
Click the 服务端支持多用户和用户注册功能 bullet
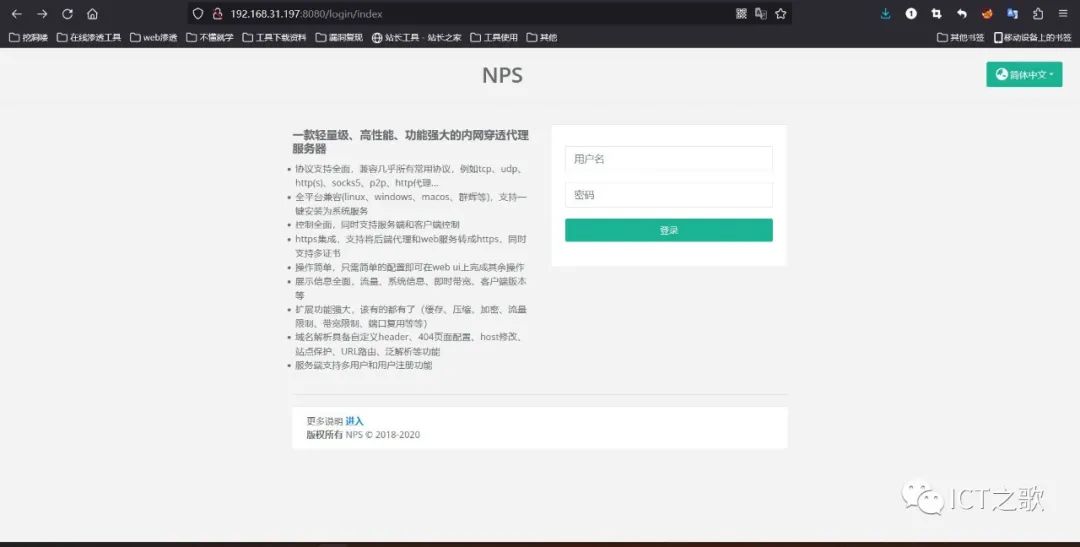[x=364, y=365]
